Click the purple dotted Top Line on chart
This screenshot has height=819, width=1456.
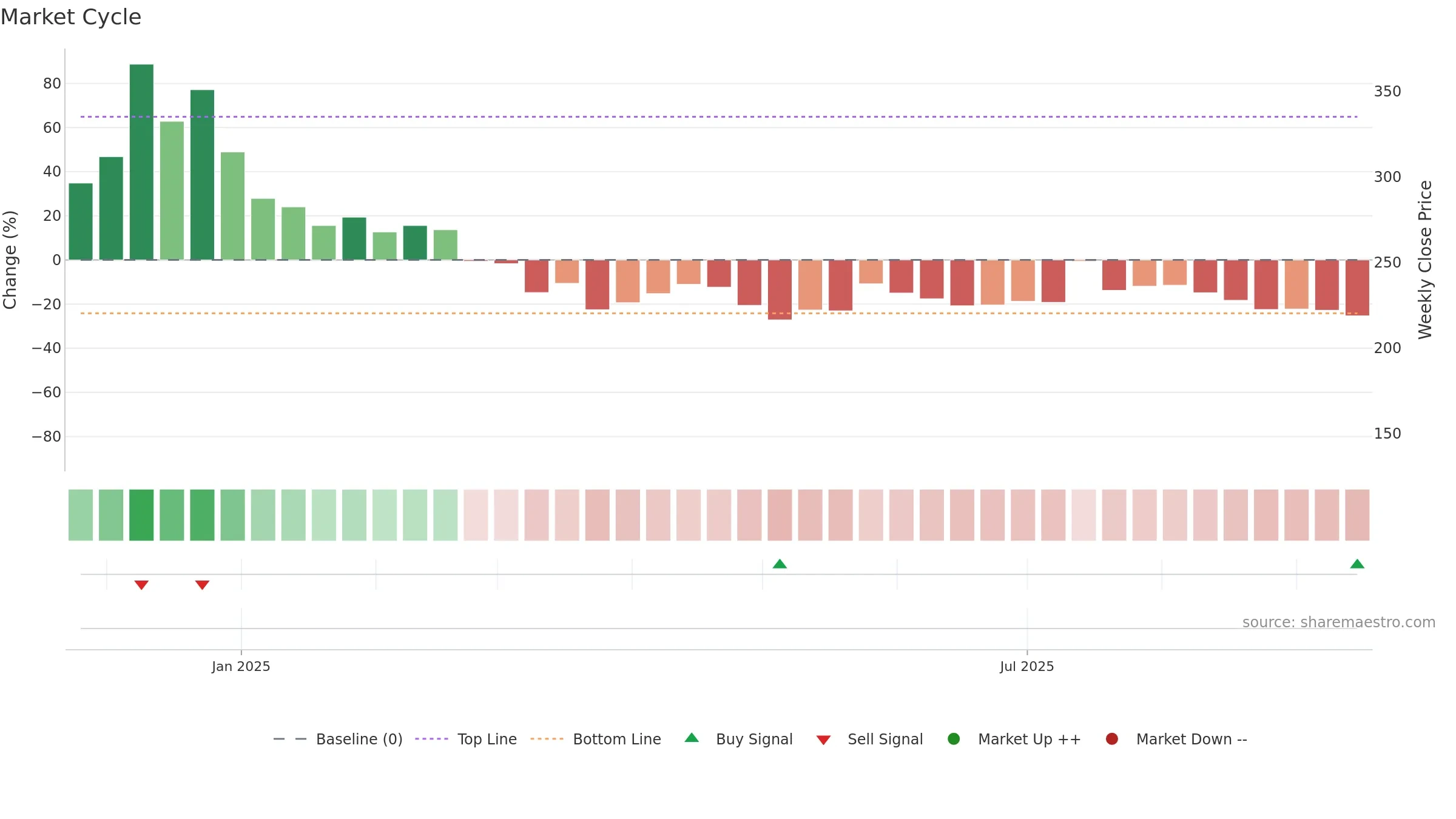[719, 116]
